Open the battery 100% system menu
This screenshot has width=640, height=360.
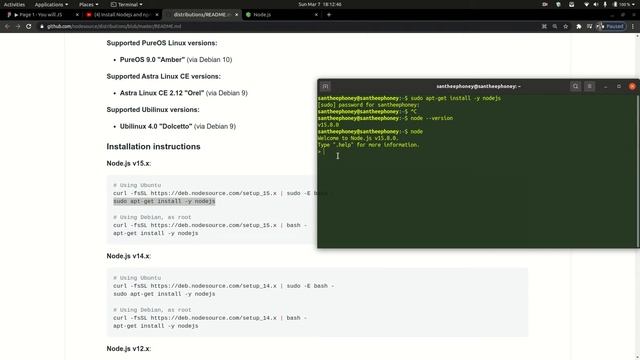[x=624, y=4]
